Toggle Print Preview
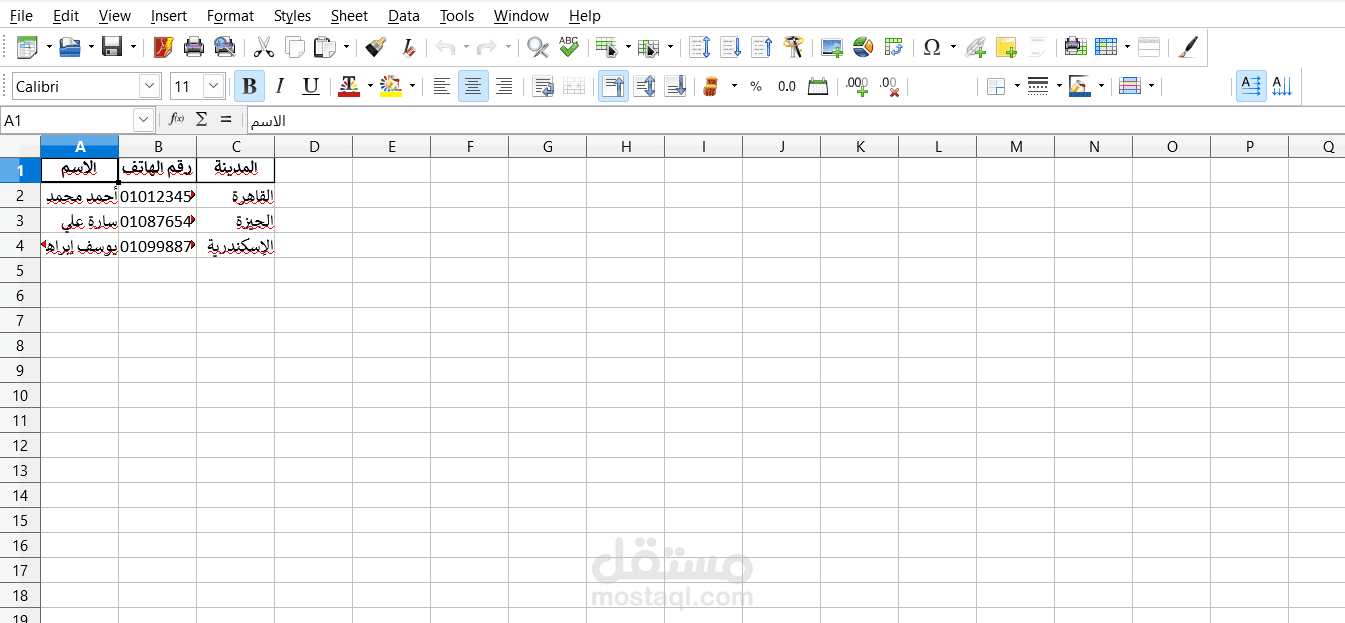The image size is (1345, 623). [225, 47]
